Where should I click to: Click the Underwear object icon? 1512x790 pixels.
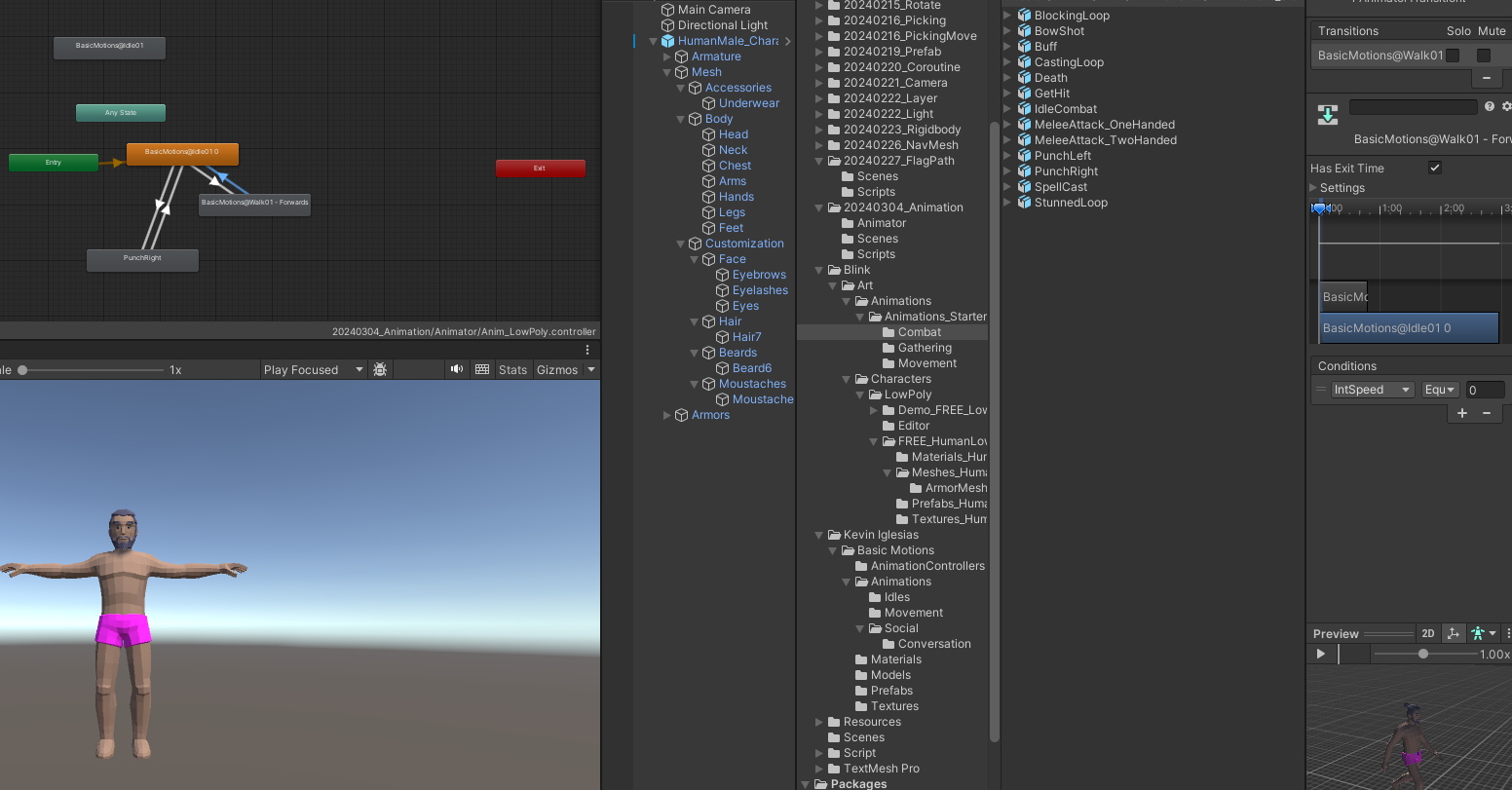(708, 103)
